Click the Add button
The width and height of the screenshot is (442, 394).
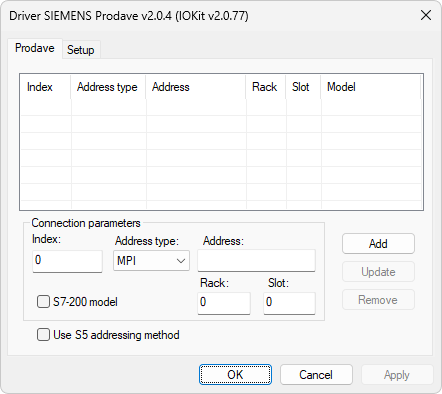[x=378, y=244]
